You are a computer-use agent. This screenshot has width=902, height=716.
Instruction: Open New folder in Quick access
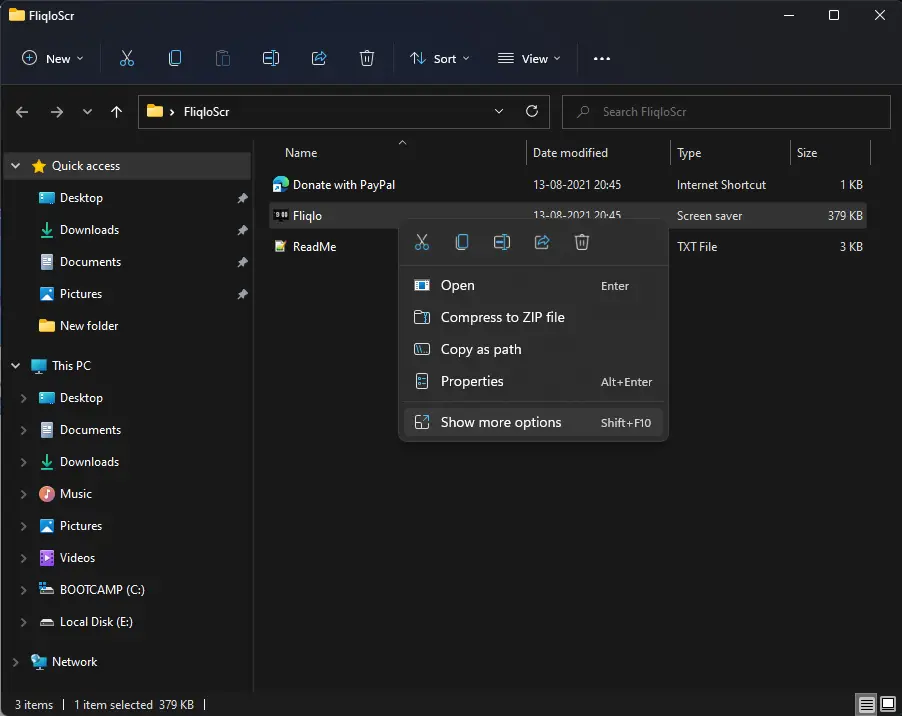pos(89,326)
